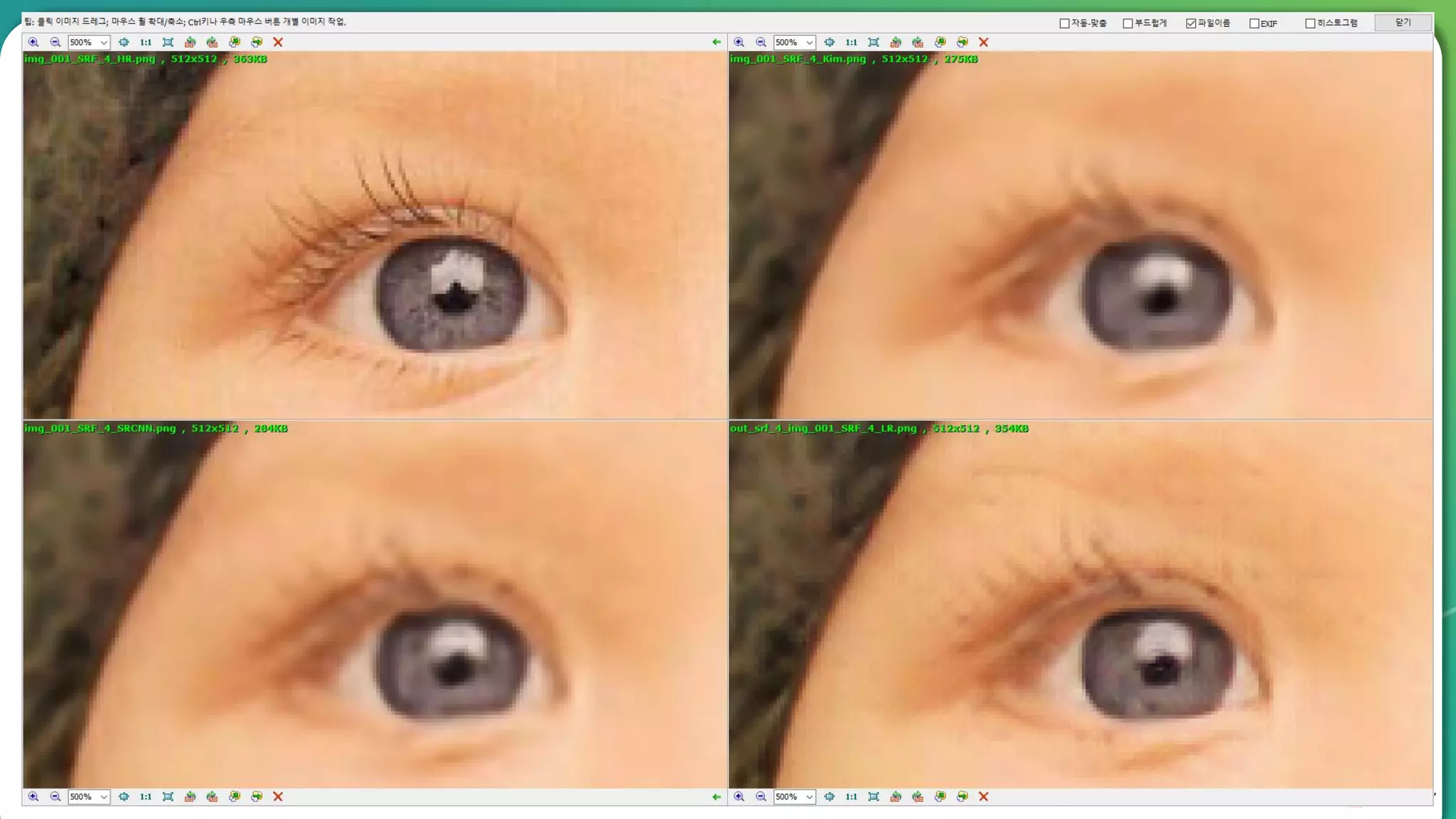The image size is (1456, 819).
Task: Click the red X on the bottom-right toolbar
Action: click(x=983, y=796)
